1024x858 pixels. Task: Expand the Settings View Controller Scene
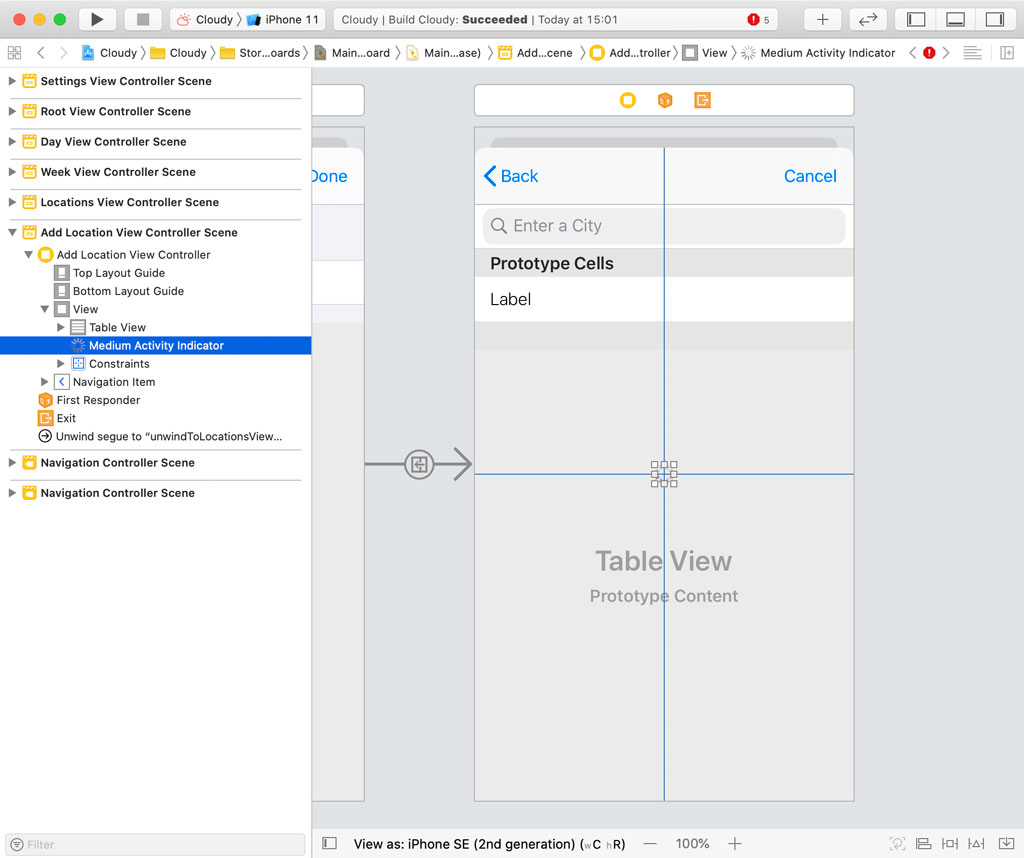[12, 80]
